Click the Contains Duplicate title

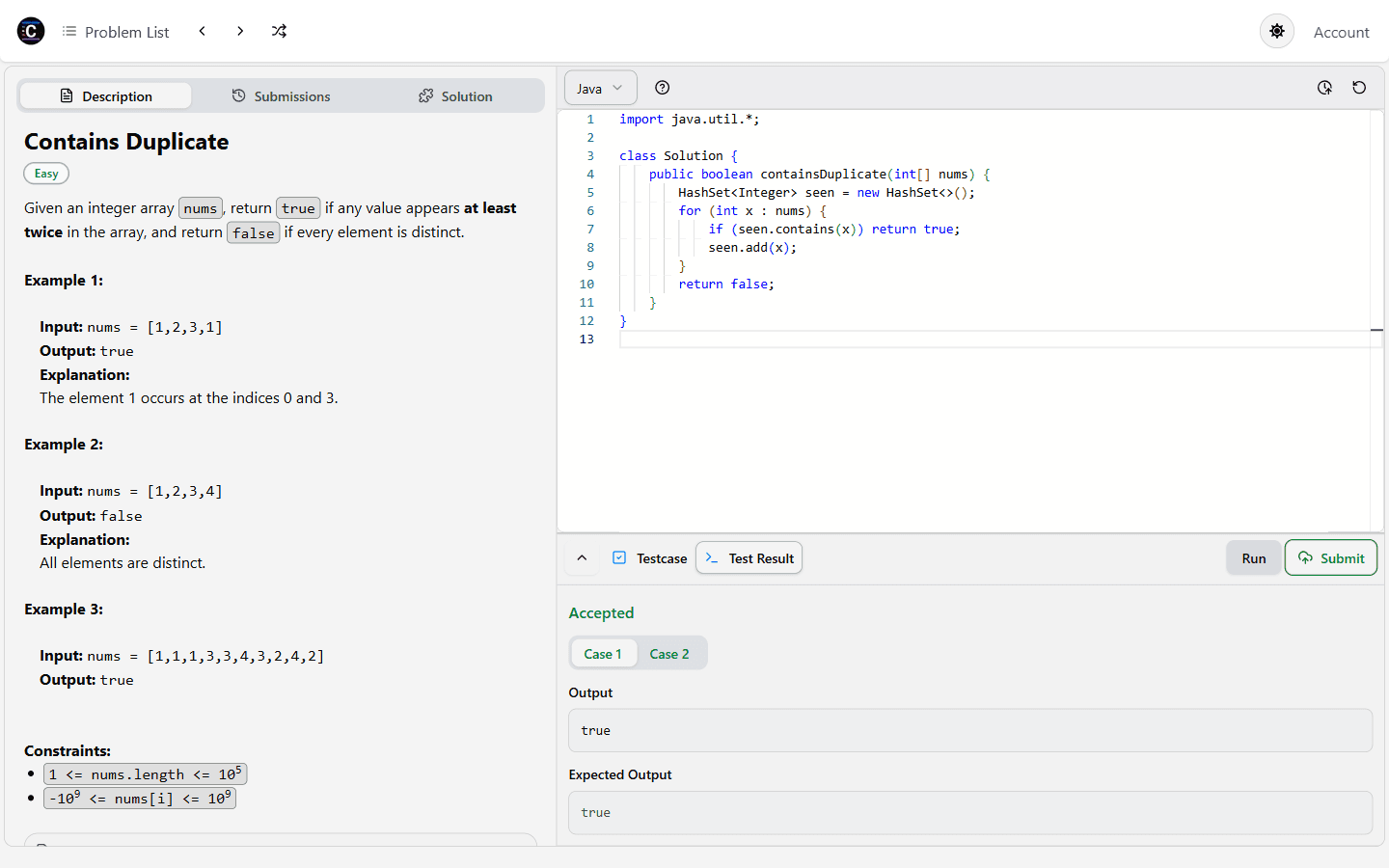click(x=126, y=142)
